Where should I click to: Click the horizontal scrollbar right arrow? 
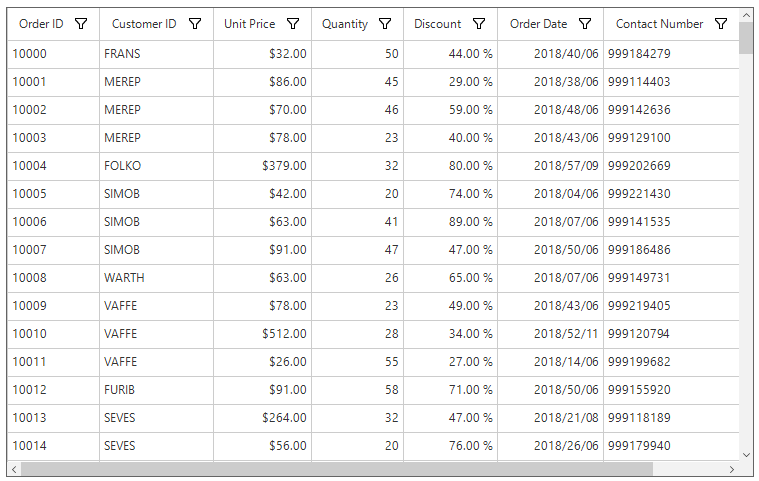[x=731, y=469]
